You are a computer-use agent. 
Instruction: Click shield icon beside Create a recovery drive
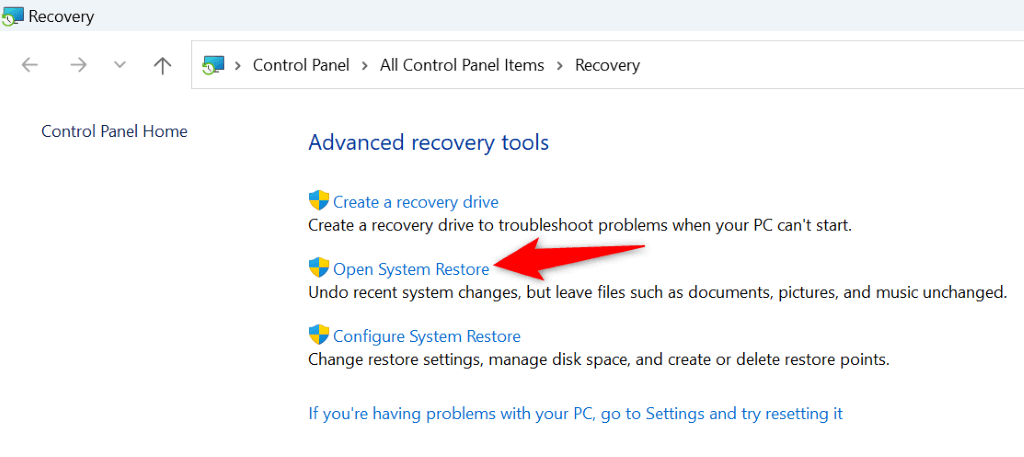point(319,201)
